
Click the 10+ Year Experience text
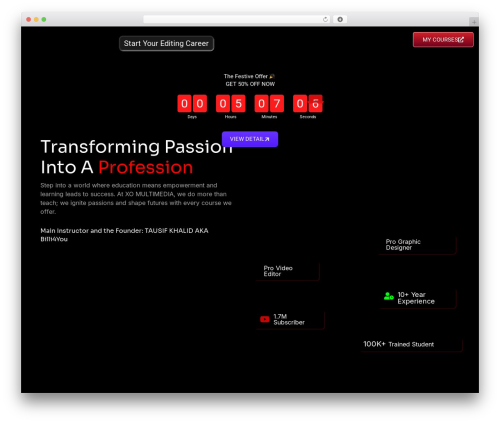tap(416, 298)
